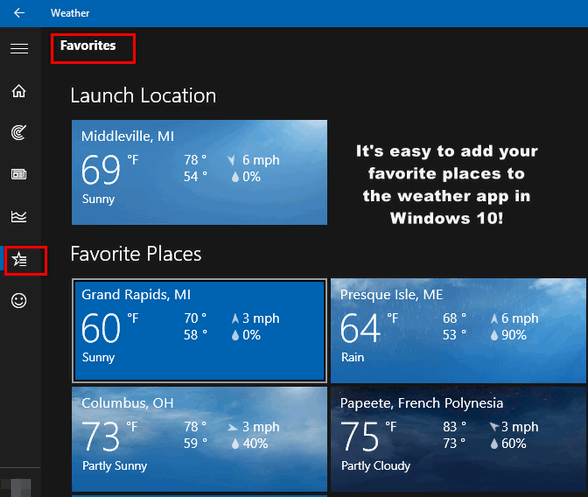Viewport: 588px width, 497px height.
Task: Click the 69 °F temperature in Middleville
Action: (x=110, y=170)
